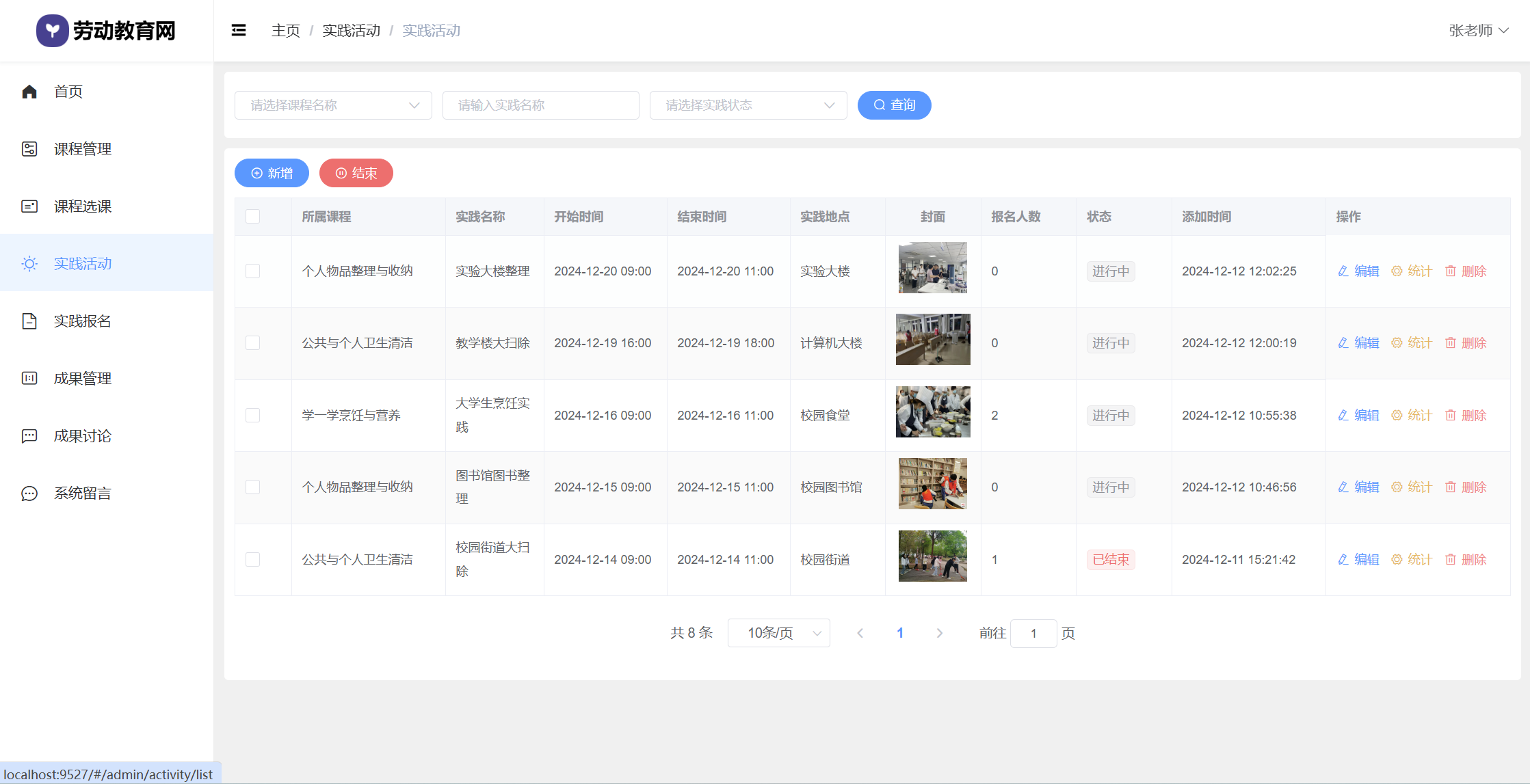Select checkbox for 大学生烹饪实践 row

(x=252, y=416)
